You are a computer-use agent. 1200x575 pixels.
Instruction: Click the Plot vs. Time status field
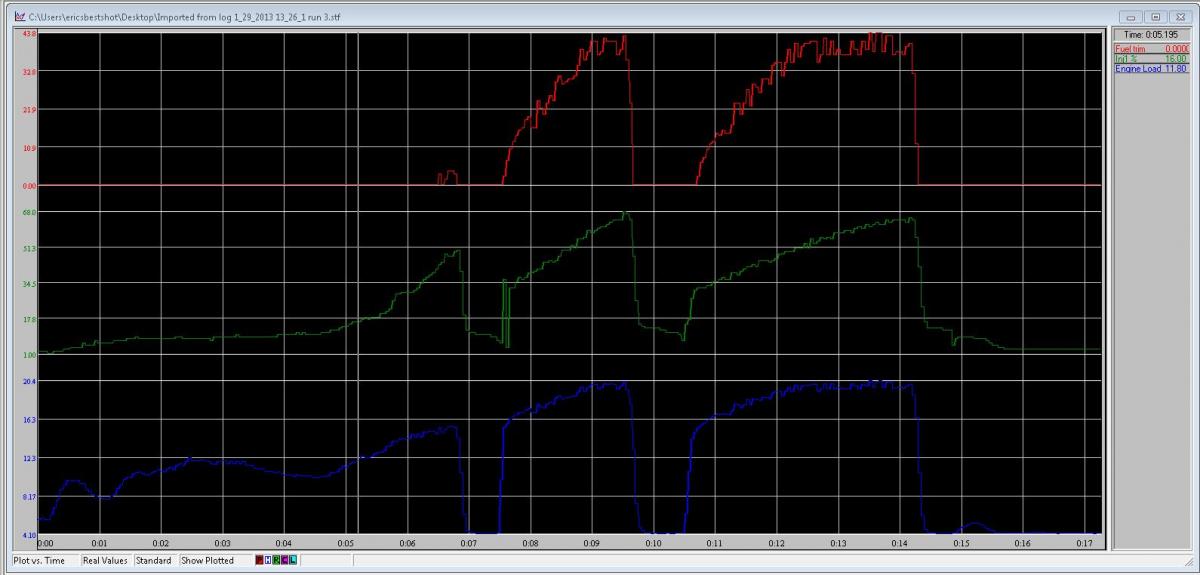pos(45,561)
